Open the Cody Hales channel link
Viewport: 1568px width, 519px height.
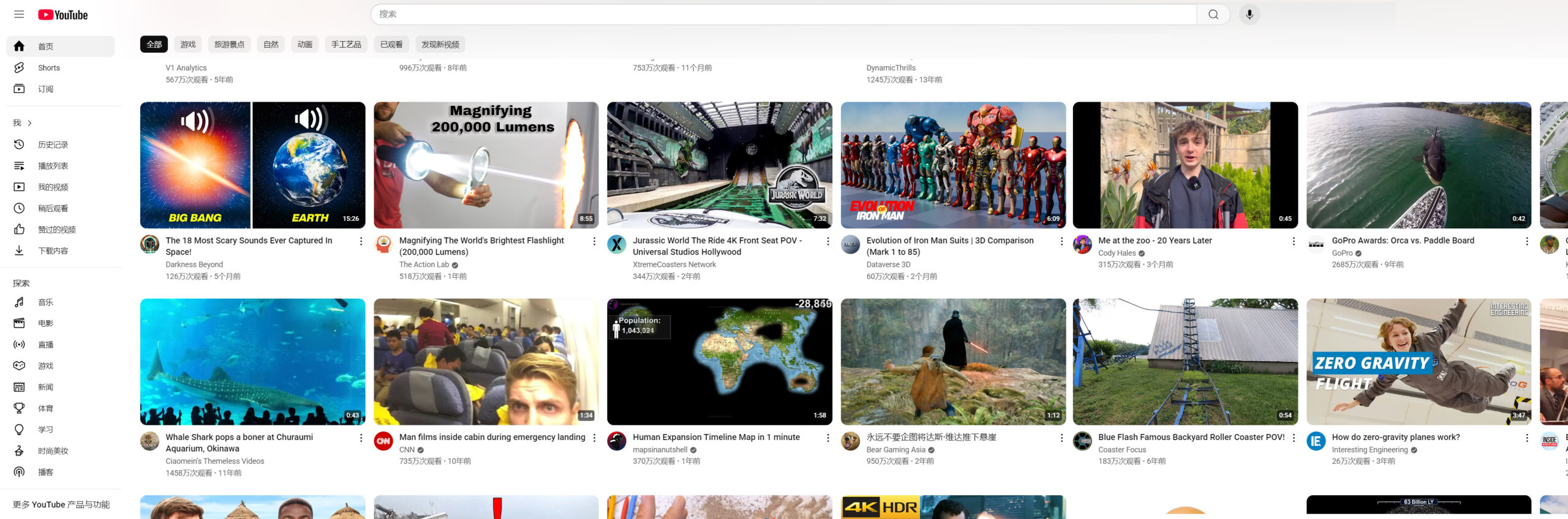coord(1117,253)
